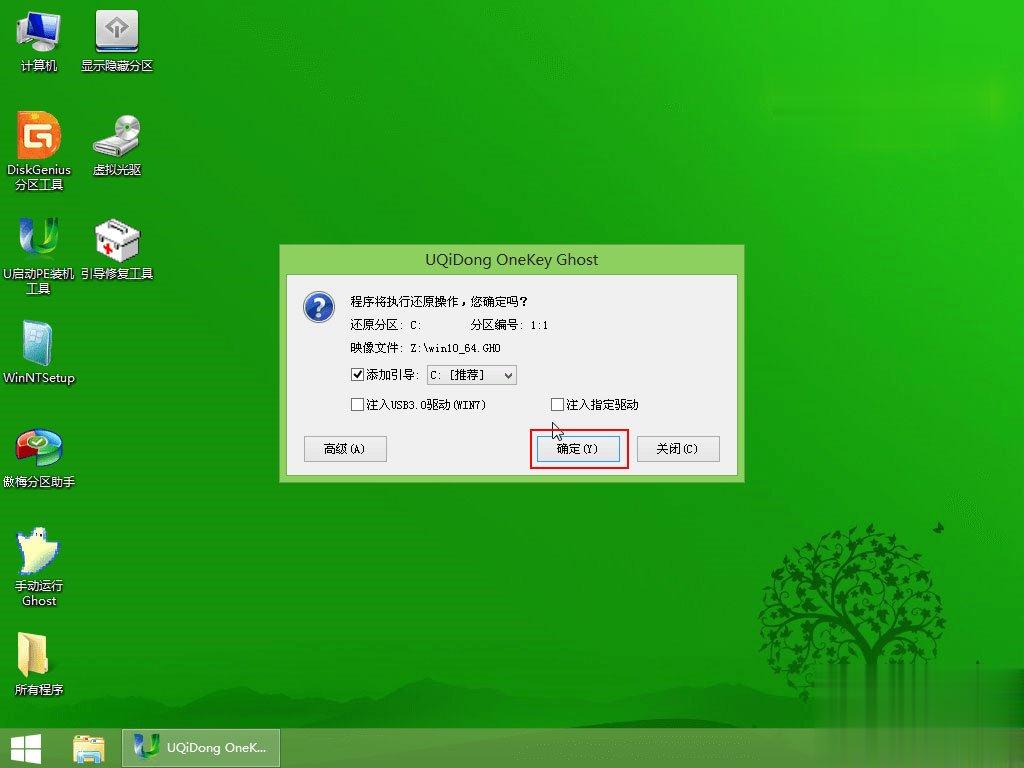The height and width of the screenshot is (768, 1024).
Task: Open the 所有程序 folder
Action: pyautogui.click(x=38, y=660)
